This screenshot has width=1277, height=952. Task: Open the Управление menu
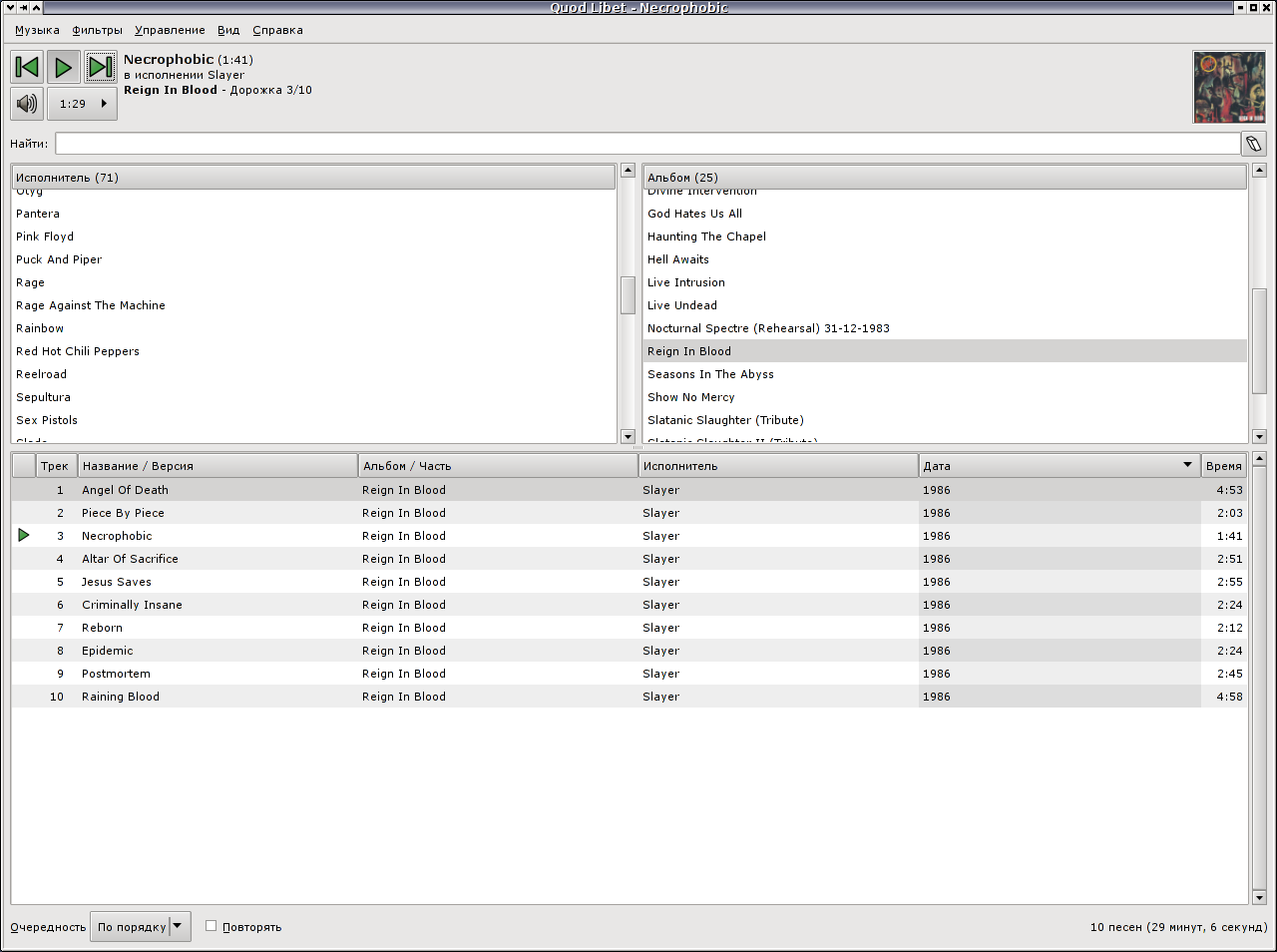pyautogui.click(x=171, y=30)
